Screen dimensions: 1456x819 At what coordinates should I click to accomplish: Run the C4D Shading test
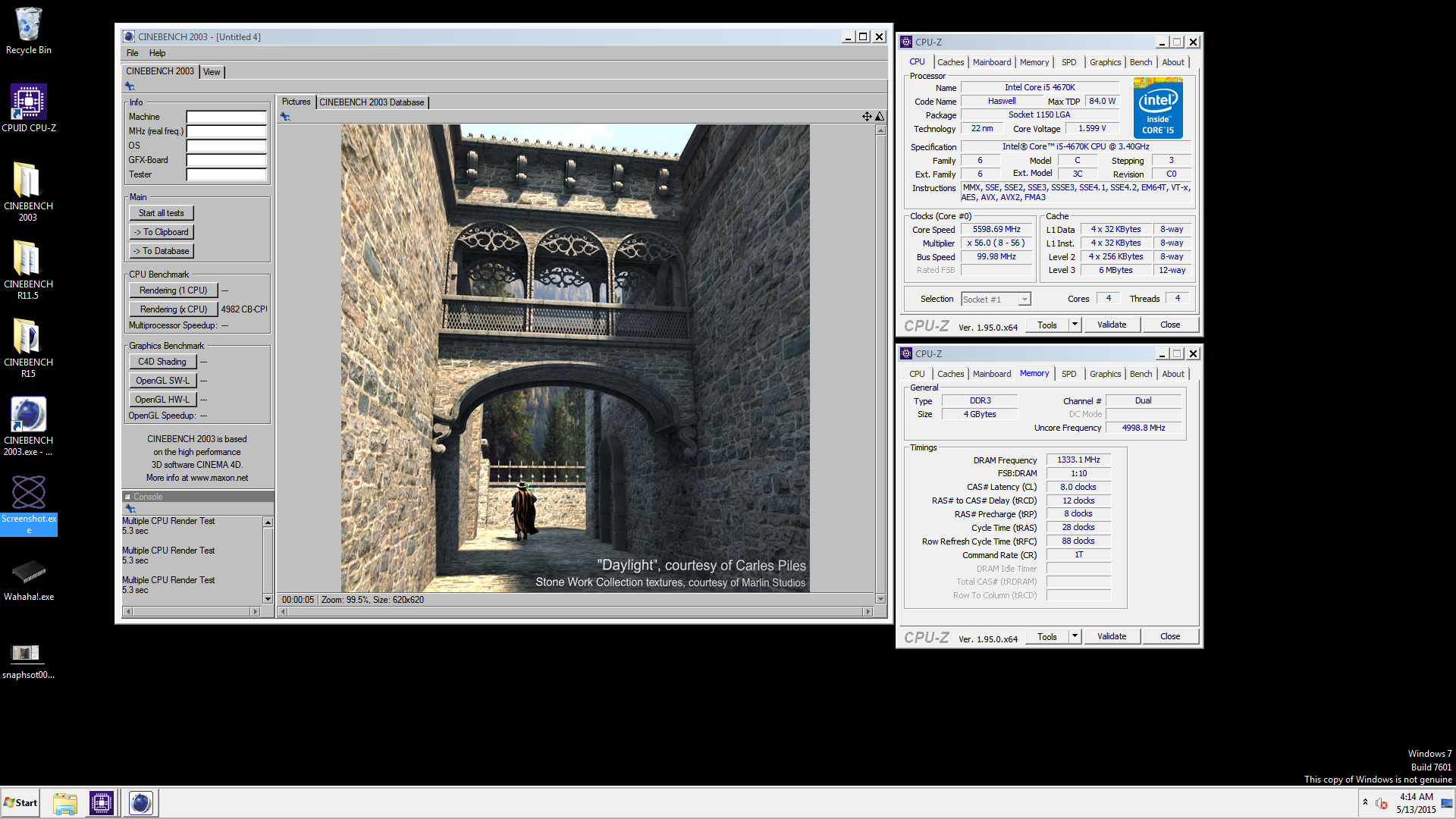162,362
